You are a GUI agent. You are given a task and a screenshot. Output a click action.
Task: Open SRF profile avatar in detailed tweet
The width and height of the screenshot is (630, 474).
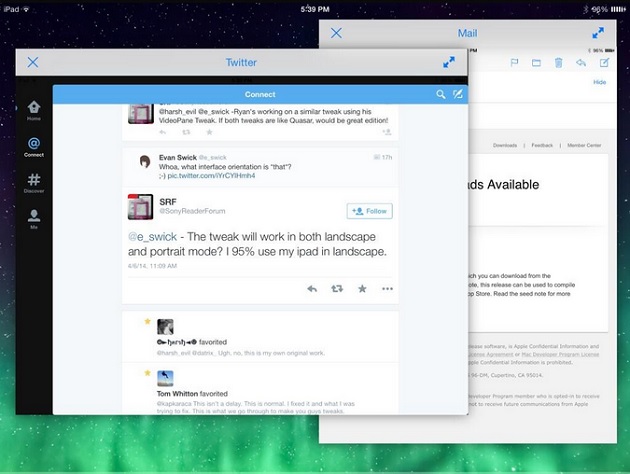(x=140, y=207)
